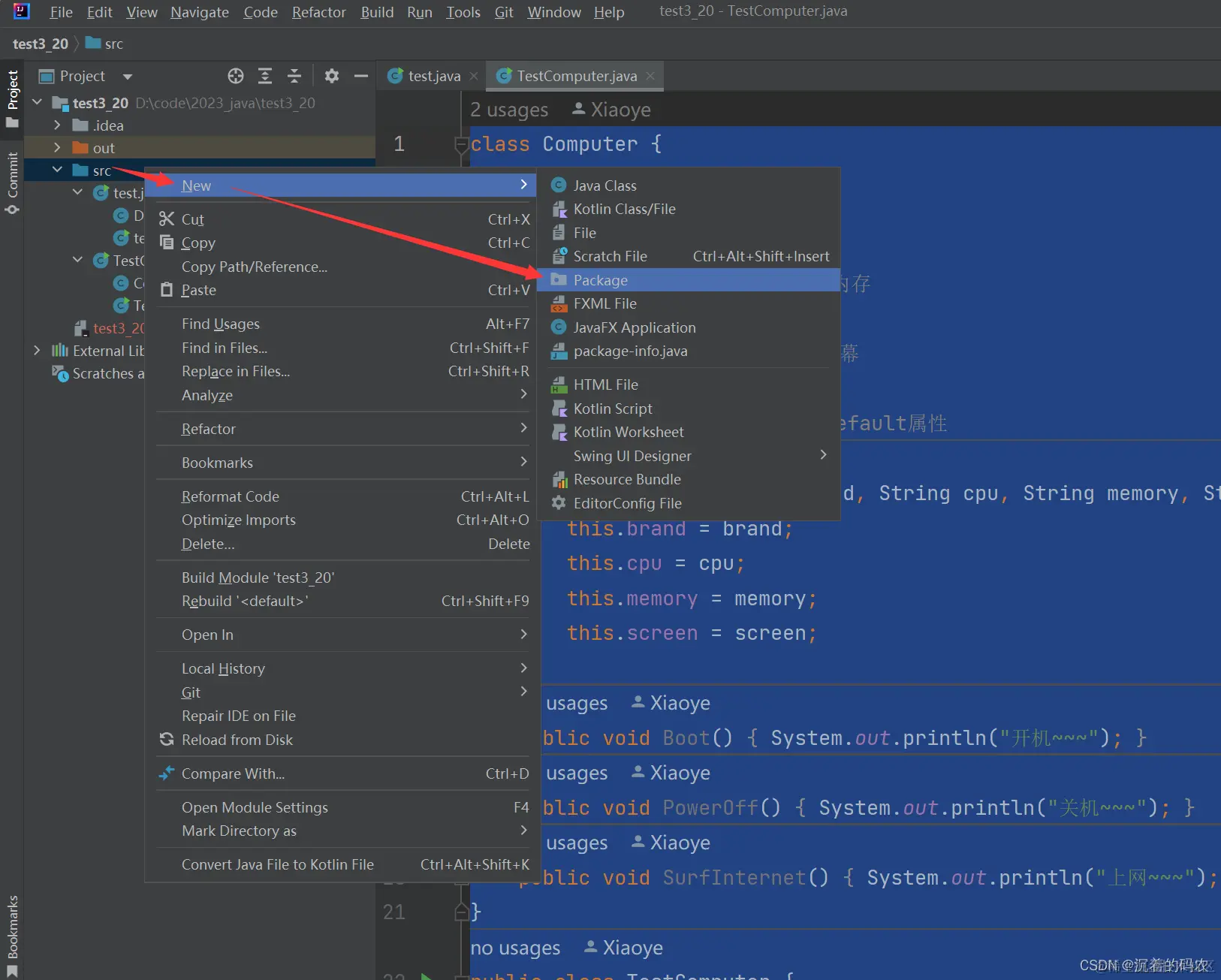Screen dimensions: 1221x980
Task: Open the Bookmarks tool window sidebar
Action: point(12,935)
